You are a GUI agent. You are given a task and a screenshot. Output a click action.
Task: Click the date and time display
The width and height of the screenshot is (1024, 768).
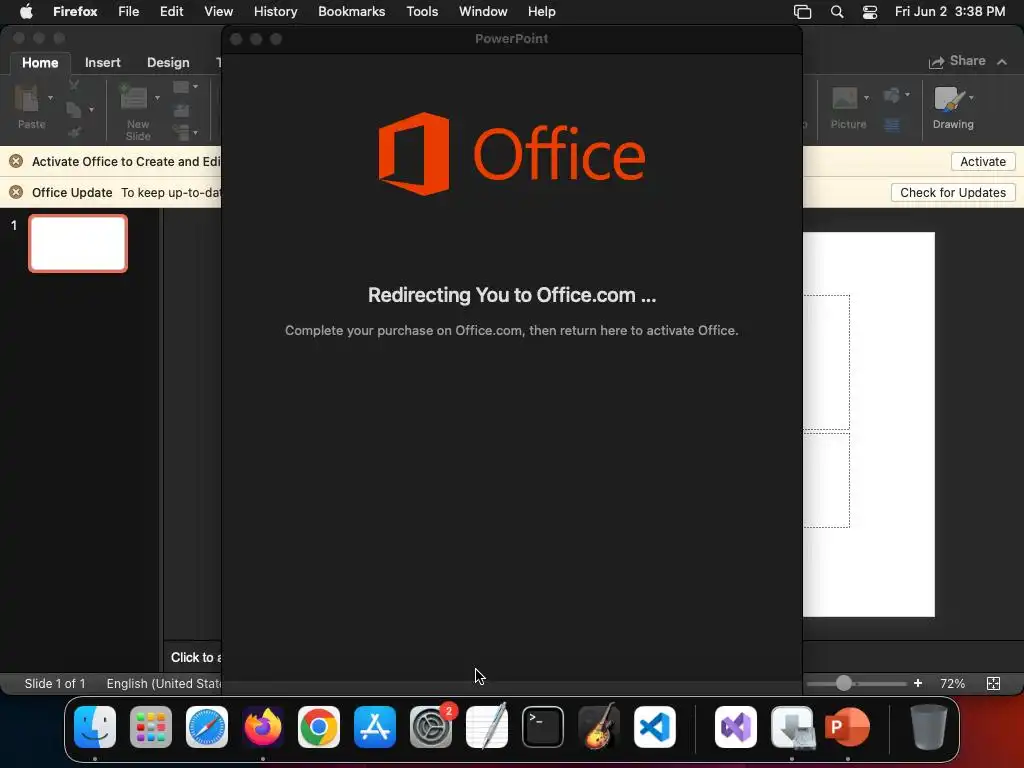(x=950, y=11)
